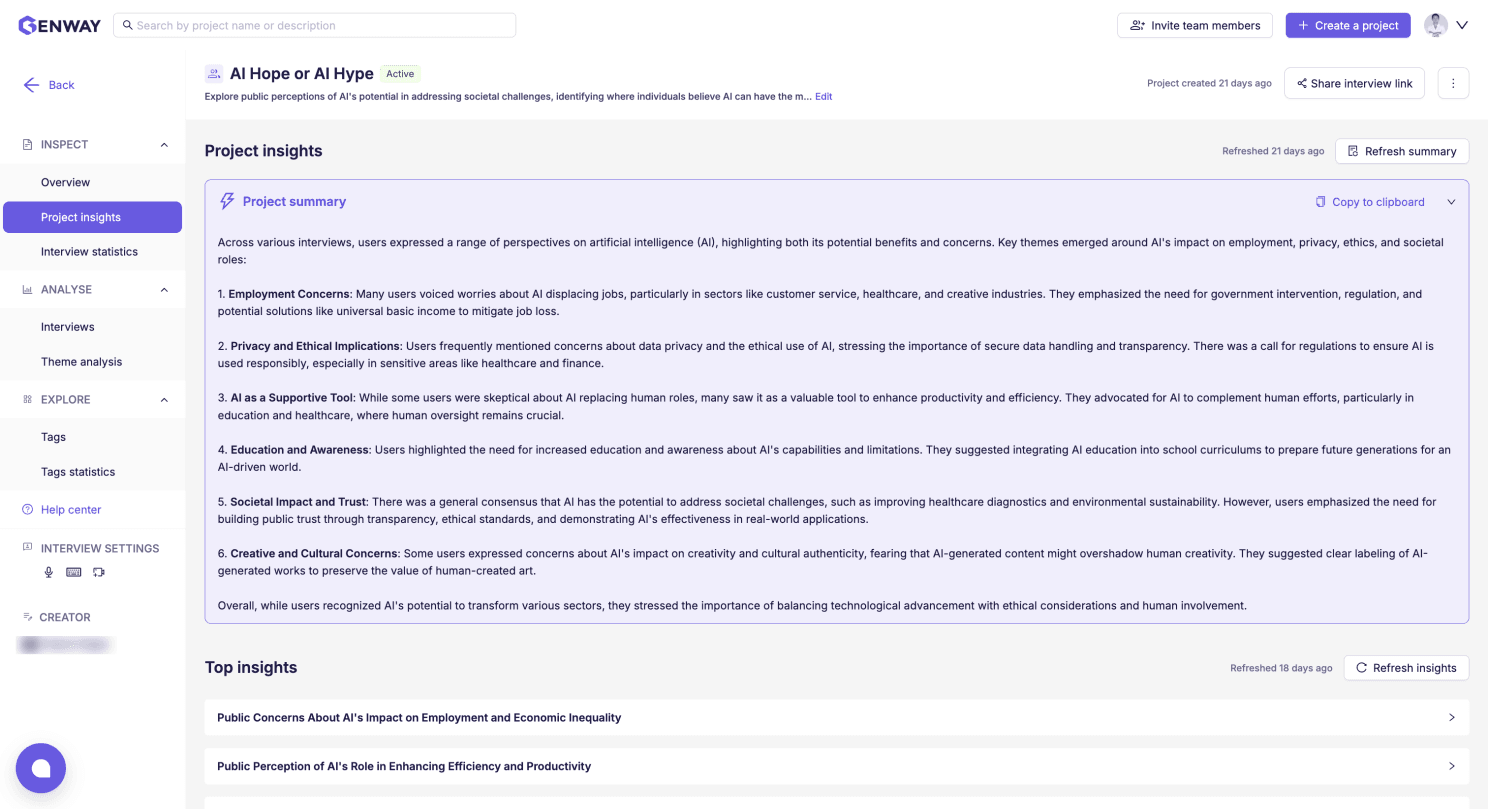
Task: Click the microphone icon under Interview Settings
Action: 48,572
